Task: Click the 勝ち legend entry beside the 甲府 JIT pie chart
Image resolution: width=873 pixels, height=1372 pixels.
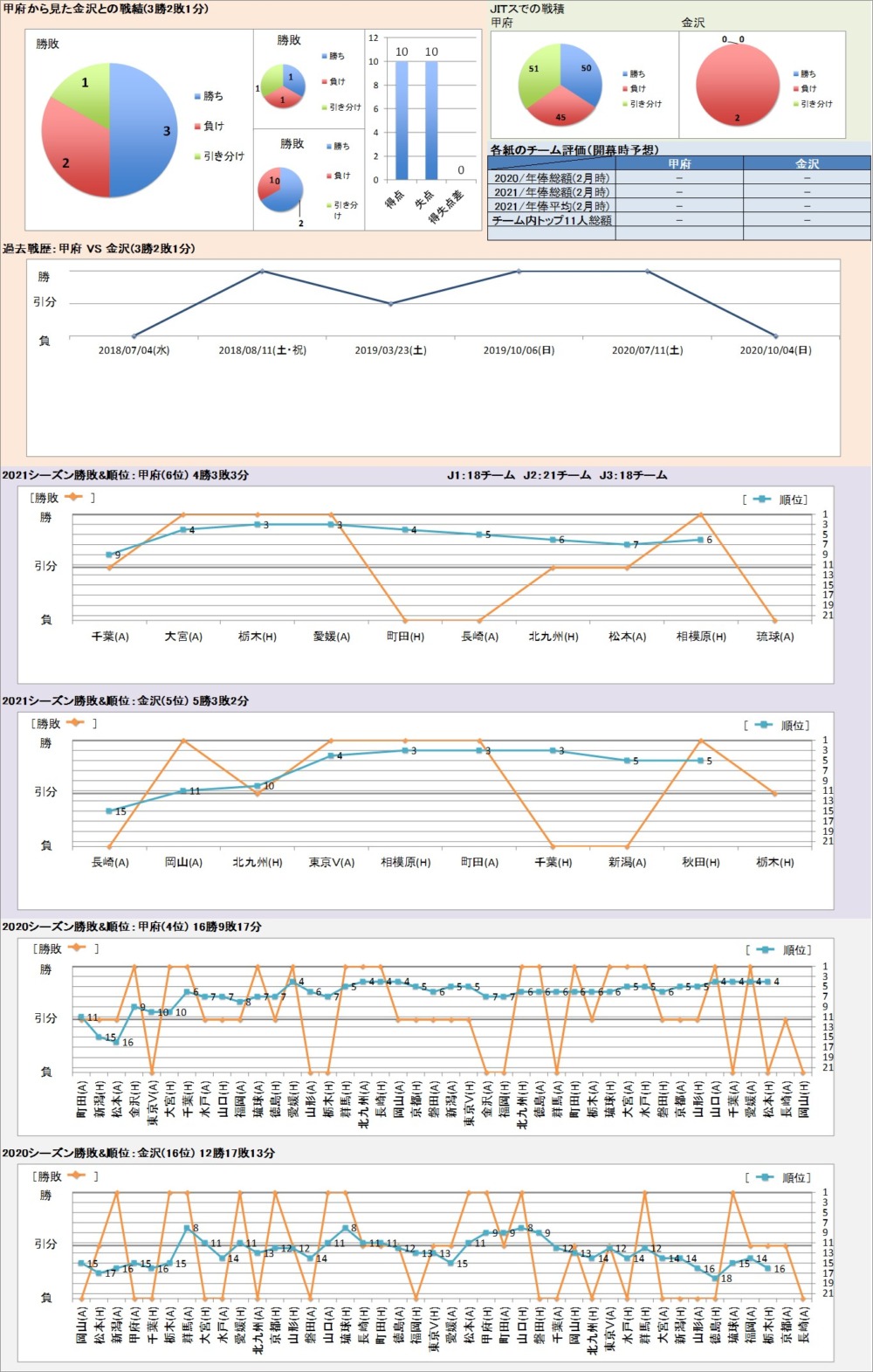Action: (x=634, y=74)
